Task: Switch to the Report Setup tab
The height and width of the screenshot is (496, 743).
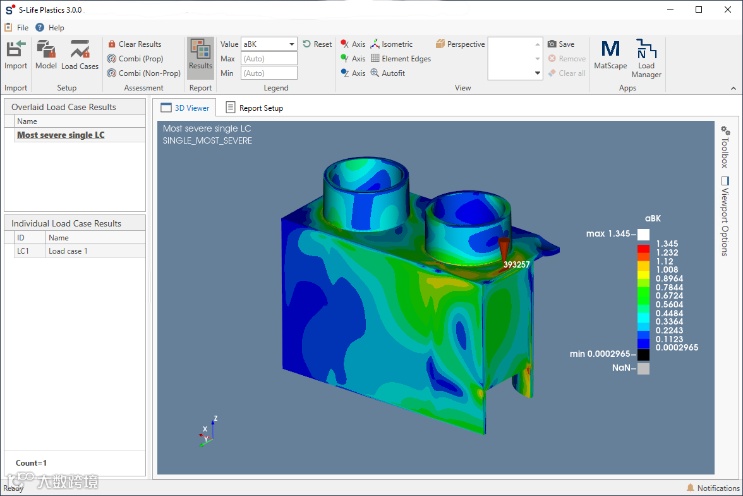Action: coord(254,108)
